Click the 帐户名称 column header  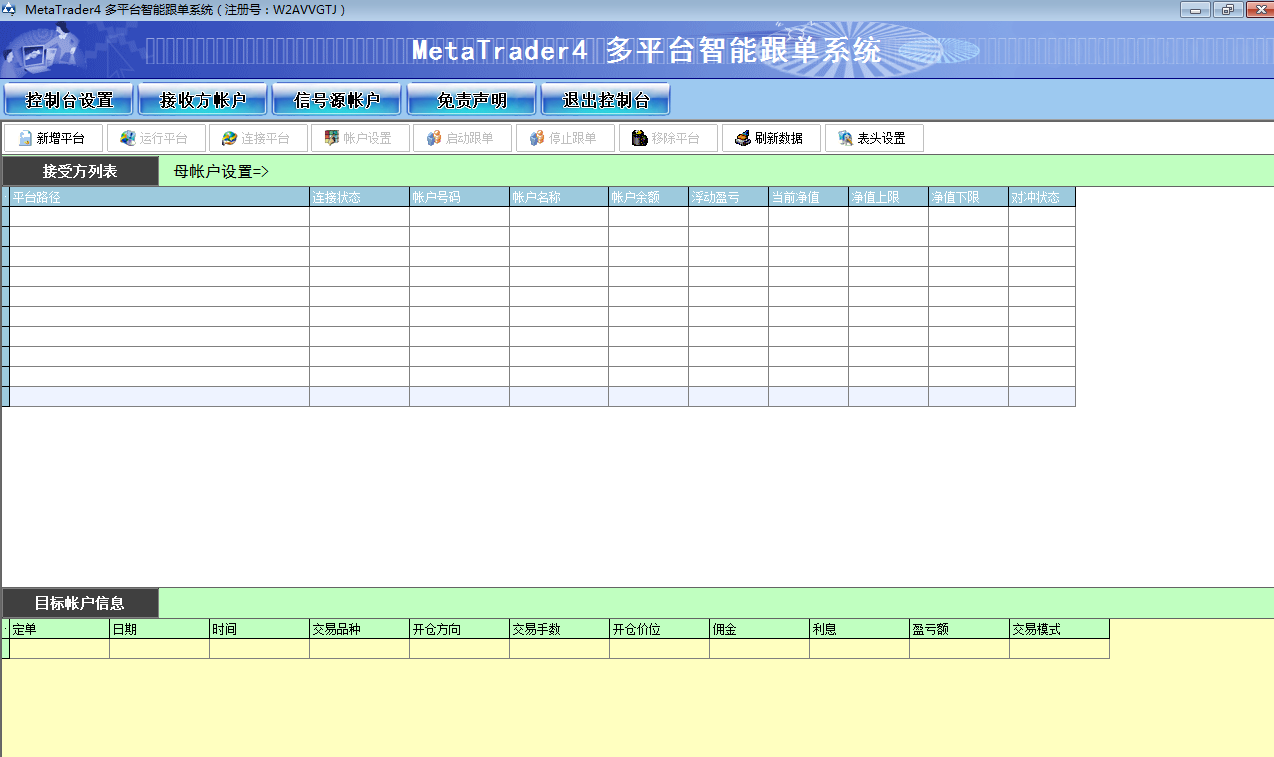[x=559, y=197]
